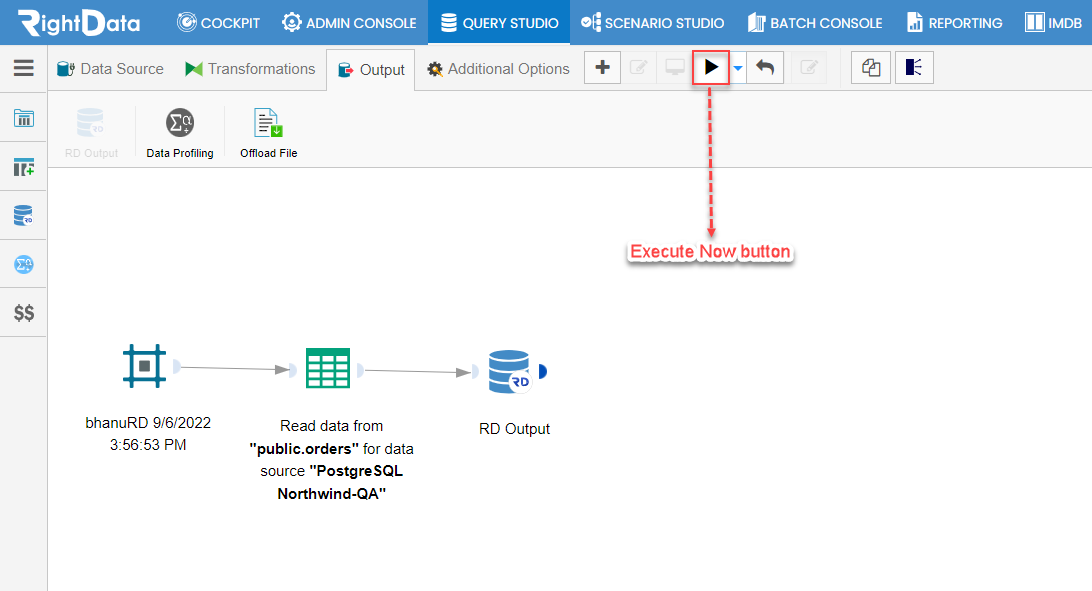Click the sidebar data profiling circle icon

click(24, 265)
